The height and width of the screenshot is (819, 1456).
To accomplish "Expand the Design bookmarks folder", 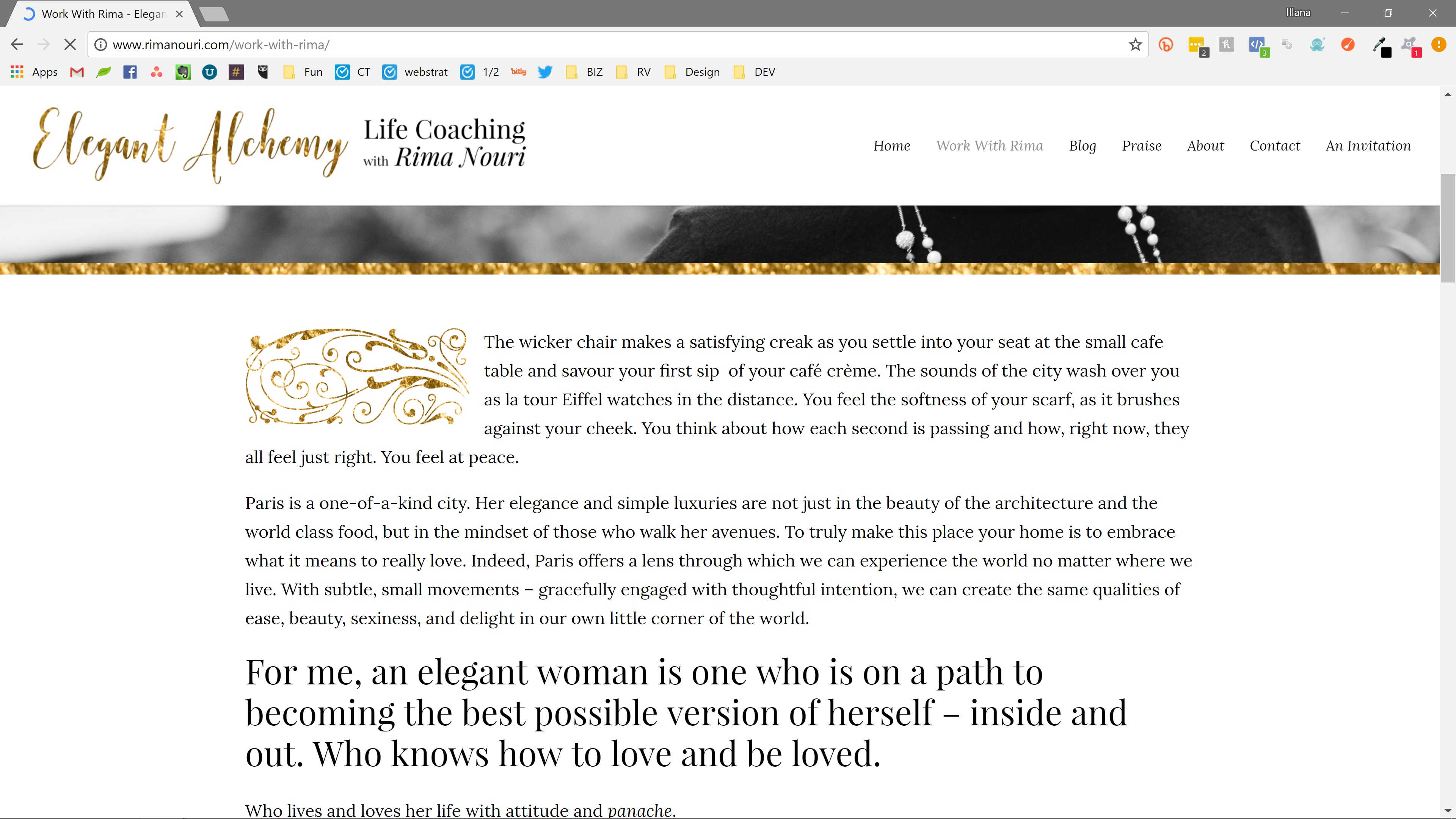I will [x=692, y=72].
